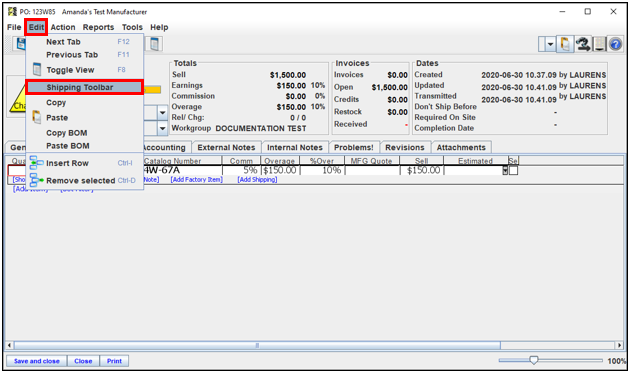Open the Action menu
The image size is (630, 375).
(63, 27)
